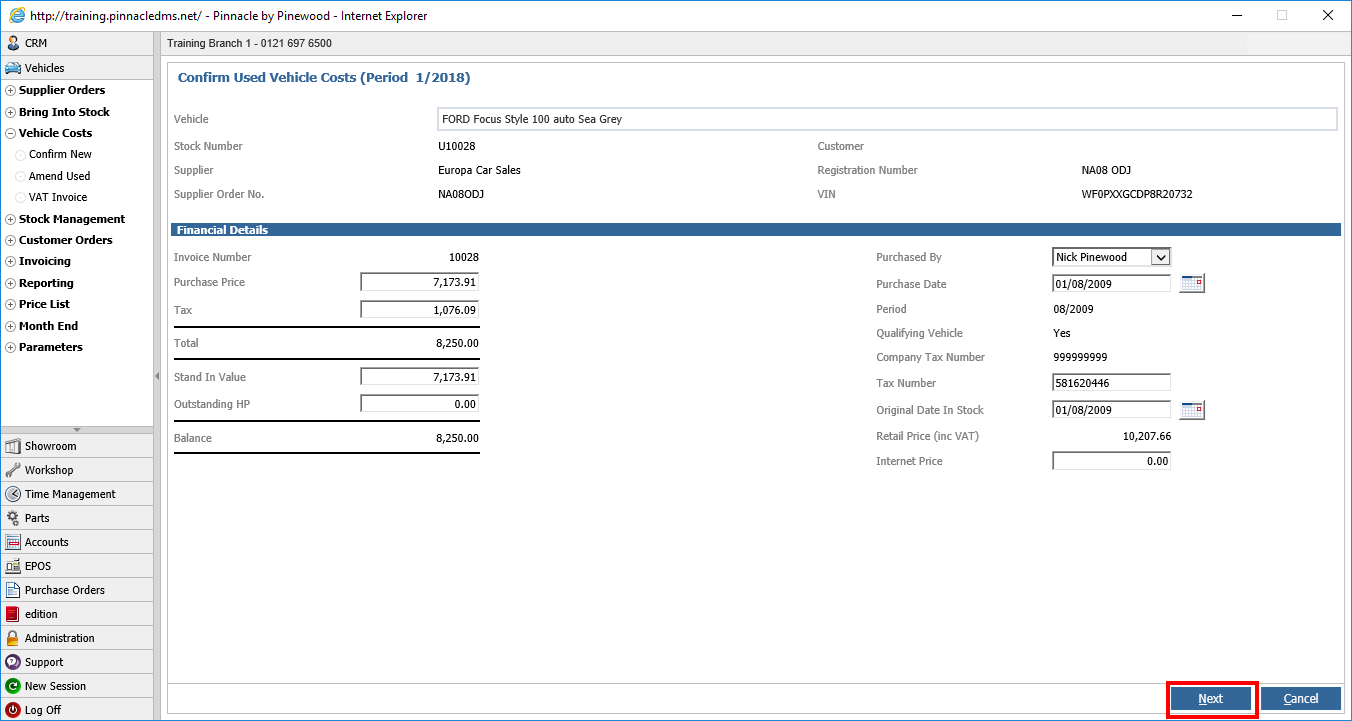Collapse the sidebar with splitter arrow
Screen dimensions: 1352x721
point(157,376)
